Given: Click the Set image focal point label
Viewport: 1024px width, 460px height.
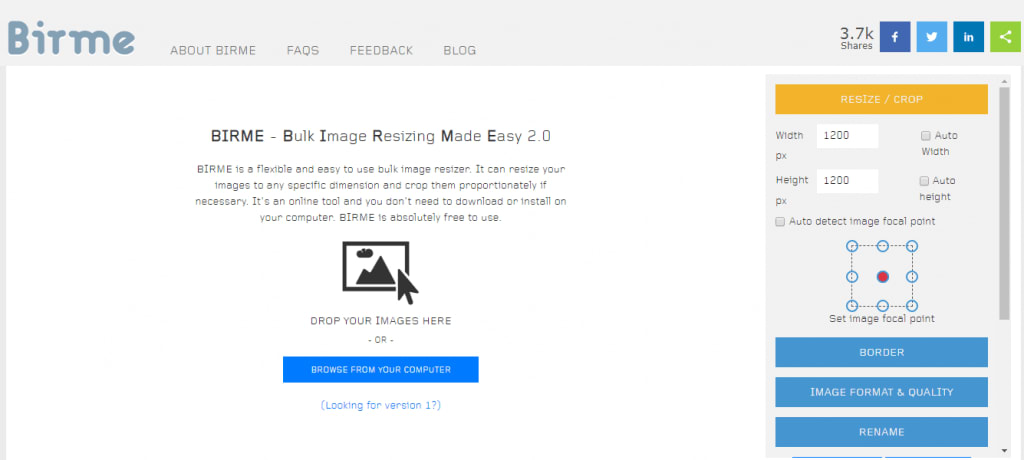Looking at the screenshot, I should click(x=882, y=319).
